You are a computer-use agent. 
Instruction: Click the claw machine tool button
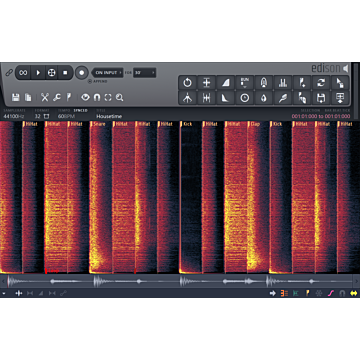(x=187, y=98)
